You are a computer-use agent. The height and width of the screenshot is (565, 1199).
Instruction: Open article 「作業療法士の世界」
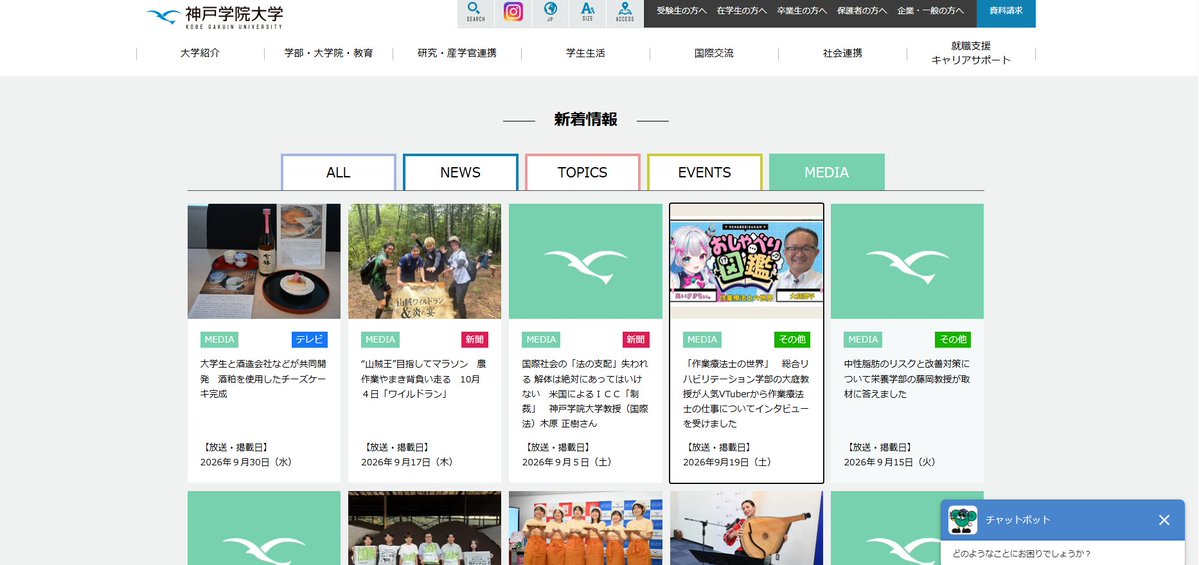[x=746, y=394]
